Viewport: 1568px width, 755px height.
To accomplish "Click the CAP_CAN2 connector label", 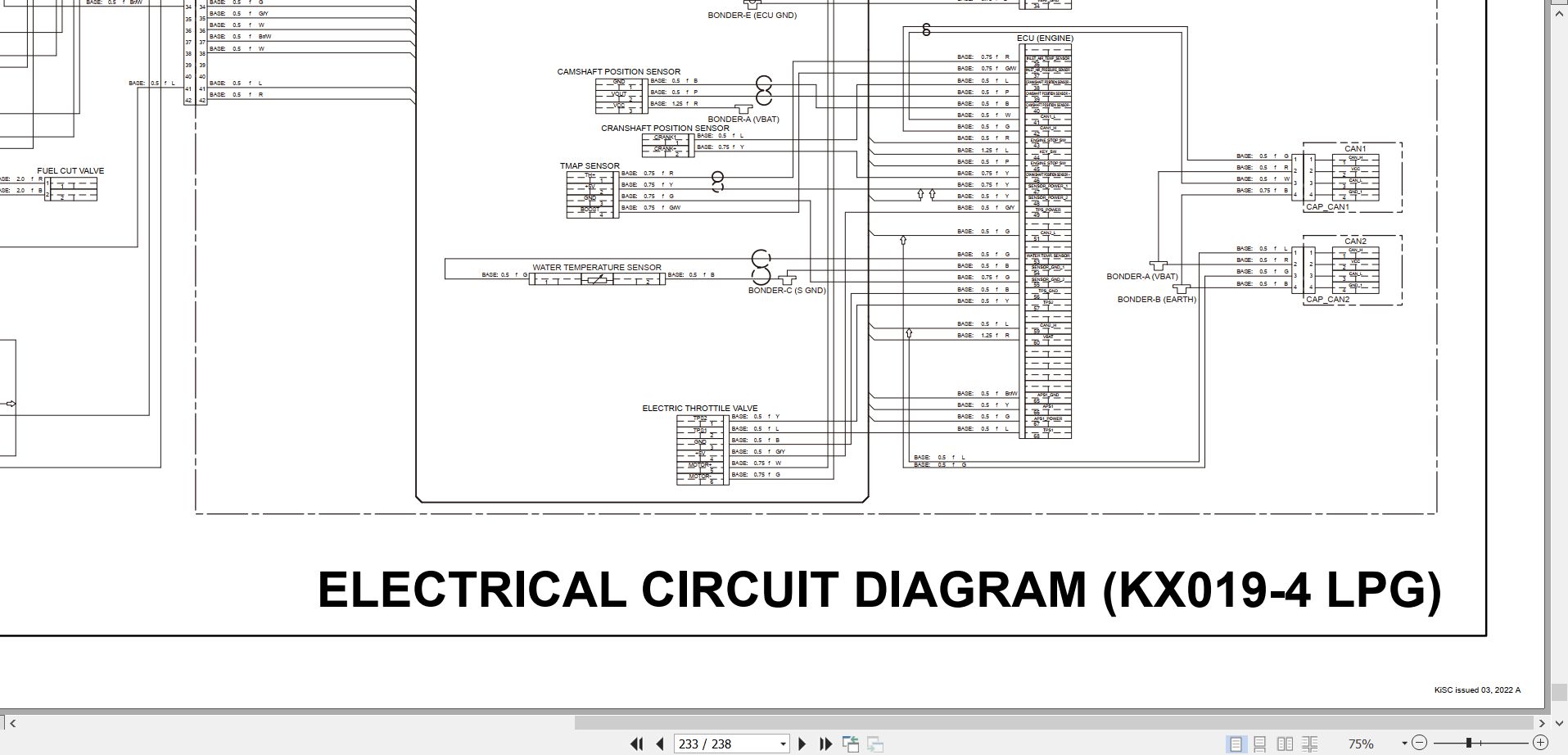I will tap(1327, 300).
